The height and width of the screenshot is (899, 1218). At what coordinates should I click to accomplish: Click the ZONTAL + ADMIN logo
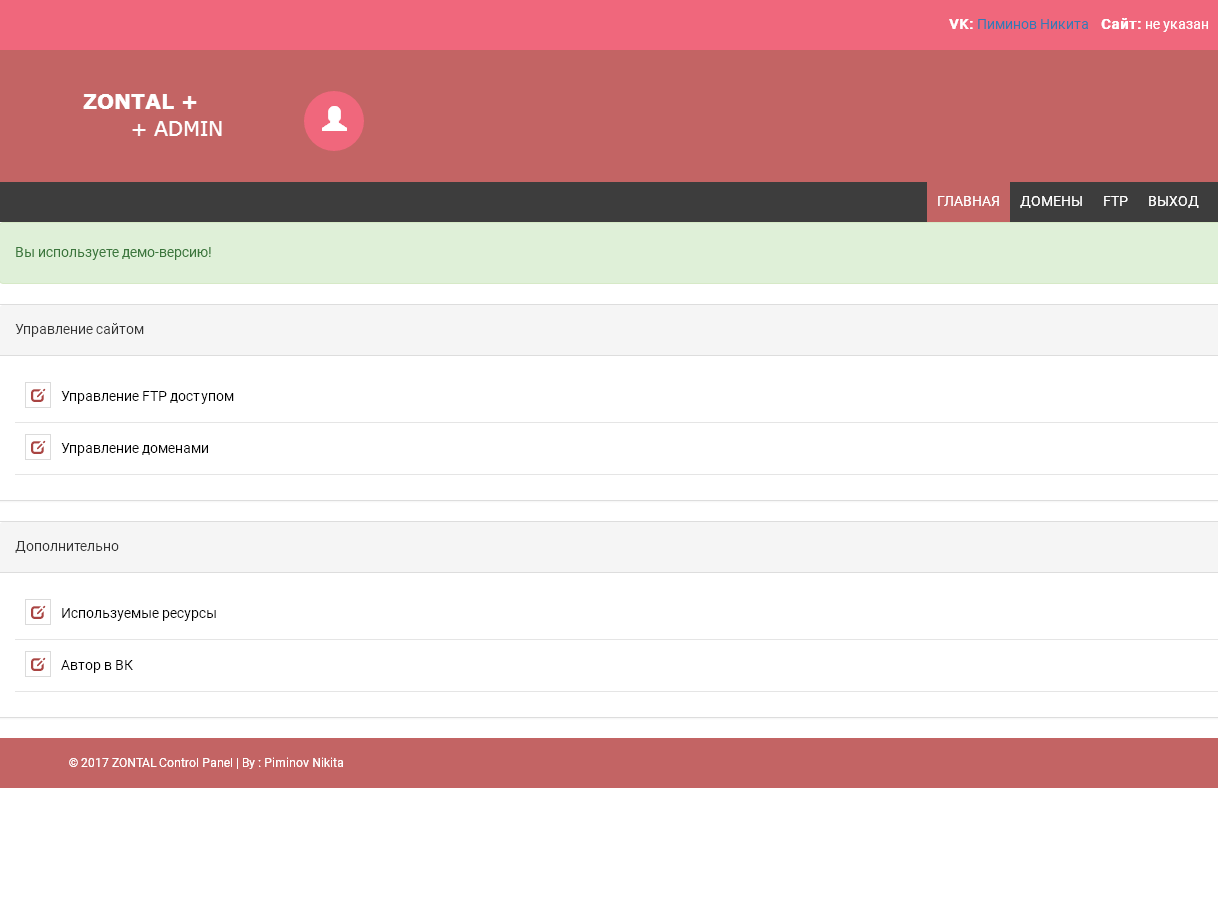point(153,115)
